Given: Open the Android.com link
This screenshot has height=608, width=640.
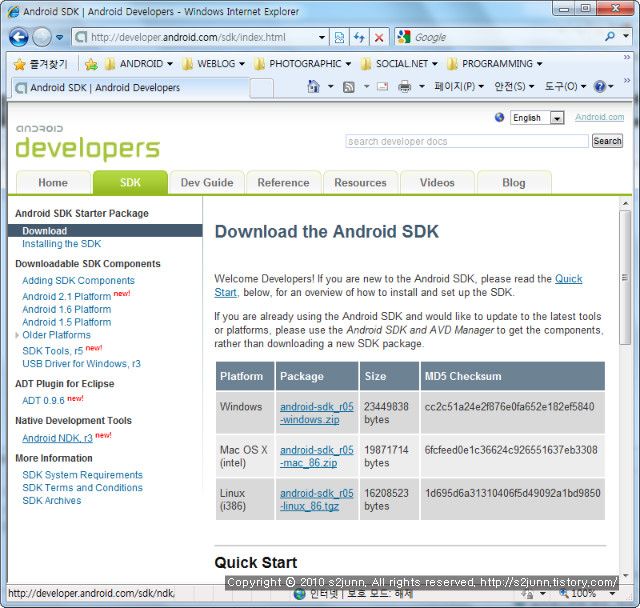Looking at the screenshot, I should [x=600, y=118].
